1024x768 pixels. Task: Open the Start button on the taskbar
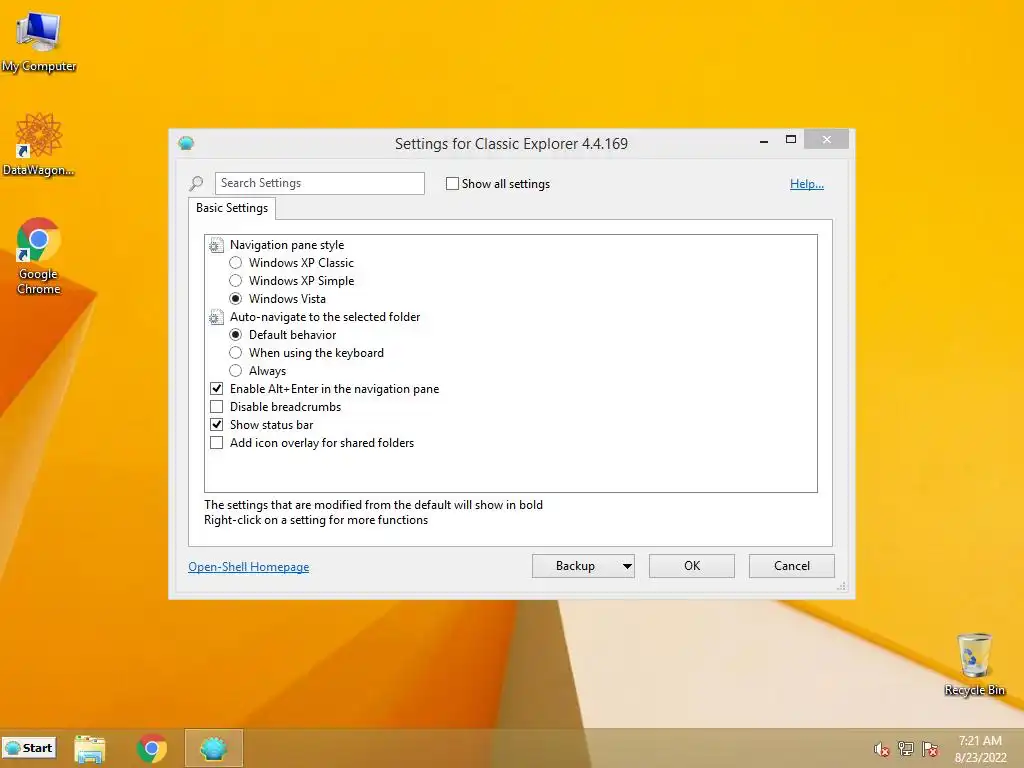29,748
